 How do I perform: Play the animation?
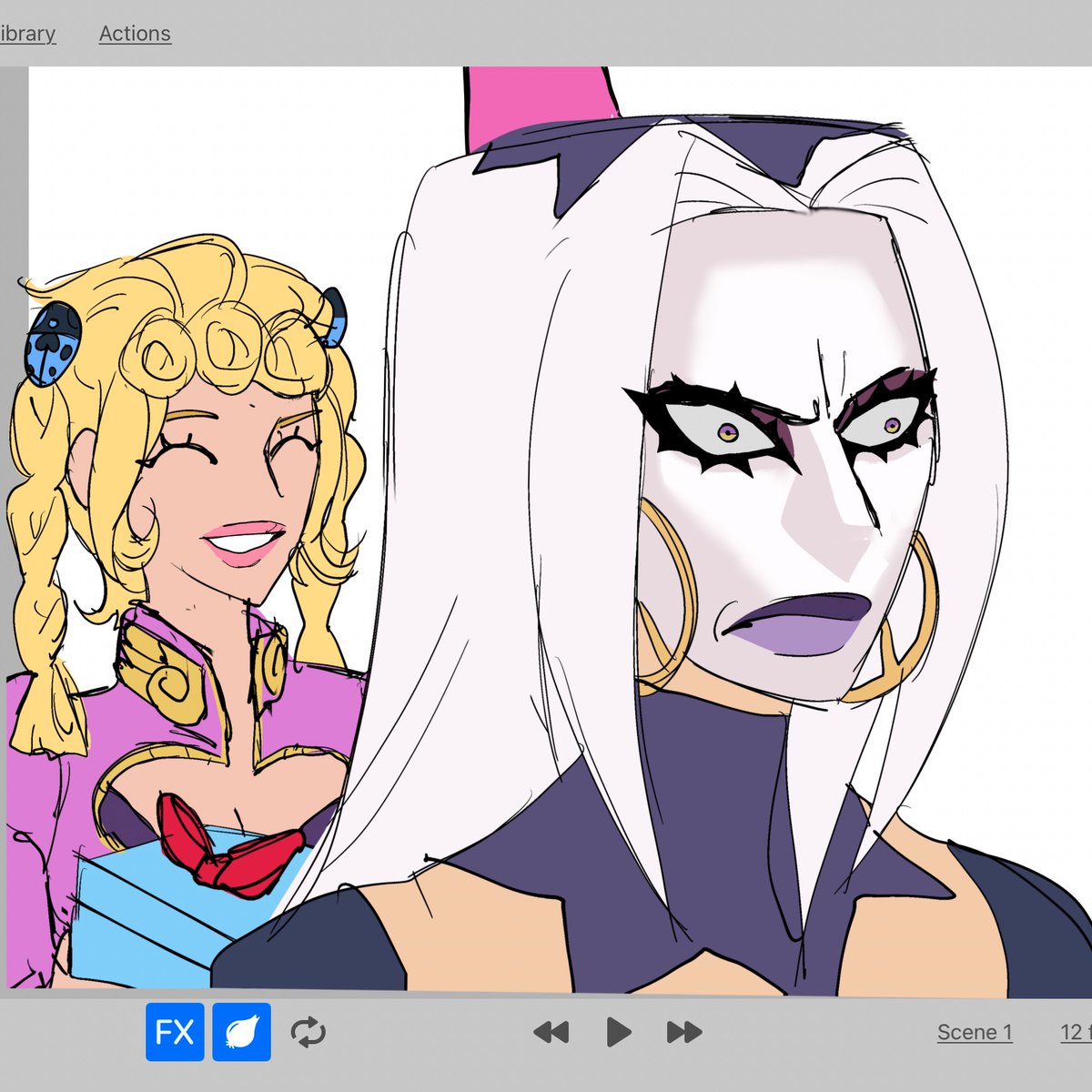pos(618,1032)
